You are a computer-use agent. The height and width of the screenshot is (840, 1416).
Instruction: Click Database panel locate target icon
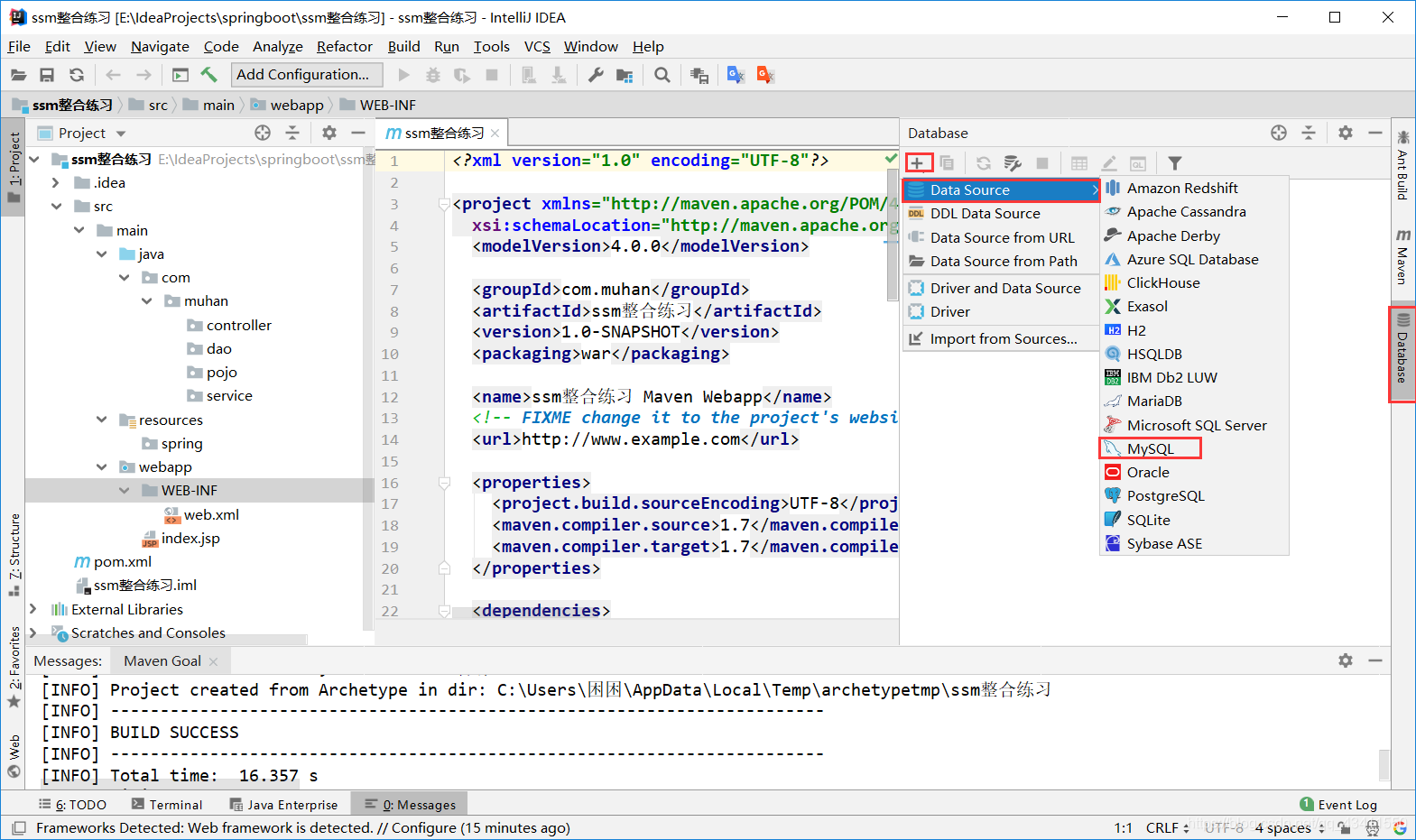tap(1279, 133)
